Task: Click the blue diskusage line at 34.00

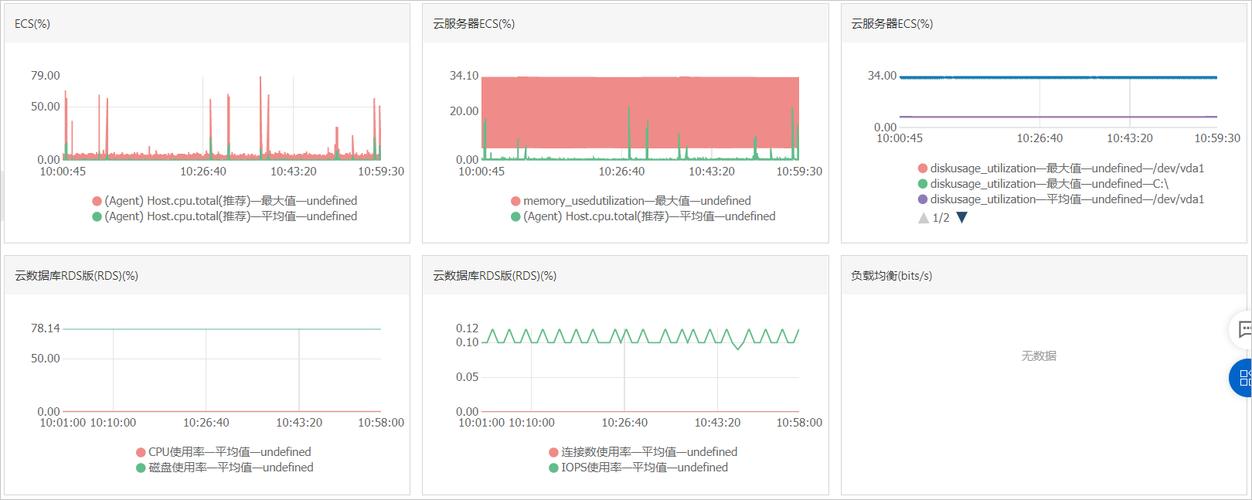Action: (x=1057, y=77)
